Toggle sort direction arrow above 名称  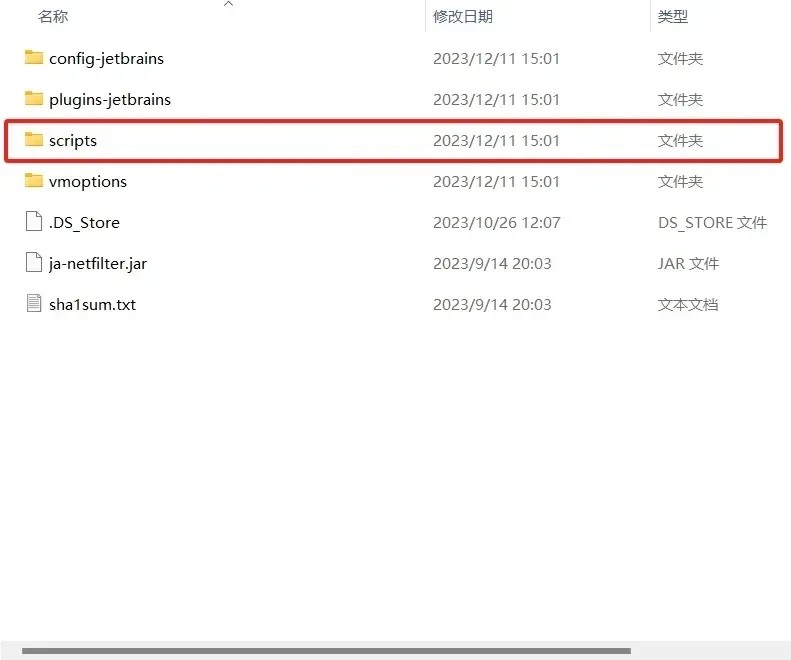coord(228,5)
